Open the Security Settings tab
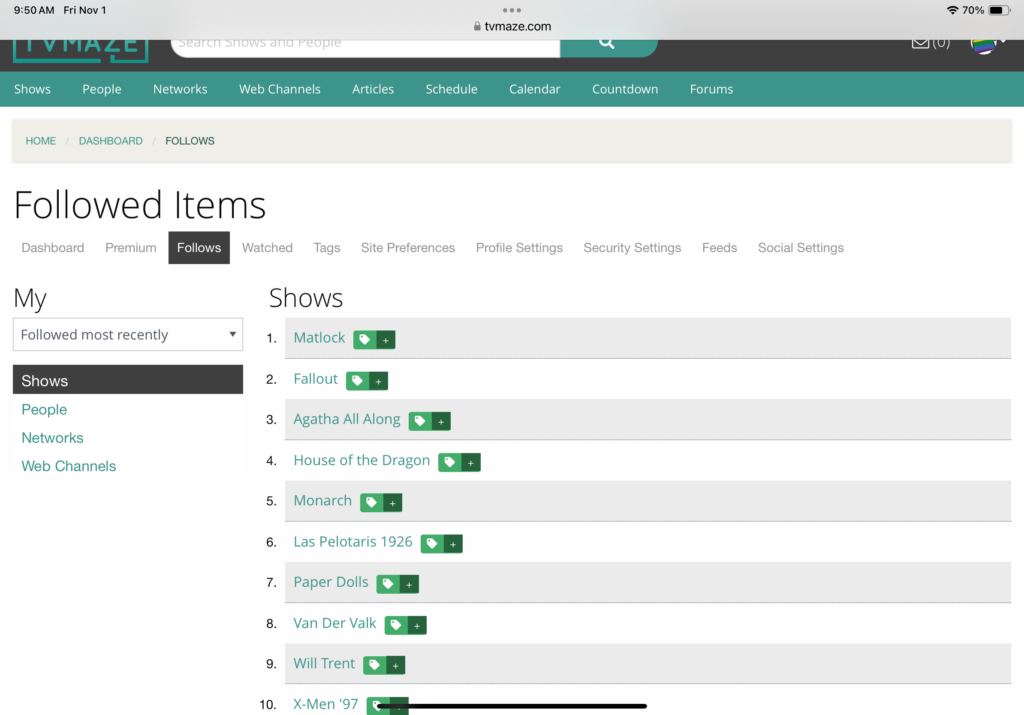 pos(632,247)
